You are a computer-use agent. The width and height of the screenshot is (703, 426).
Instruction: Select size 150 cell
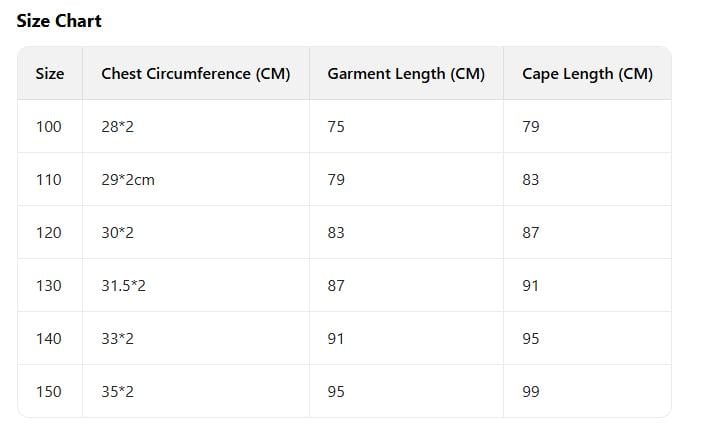pos(49,392)
